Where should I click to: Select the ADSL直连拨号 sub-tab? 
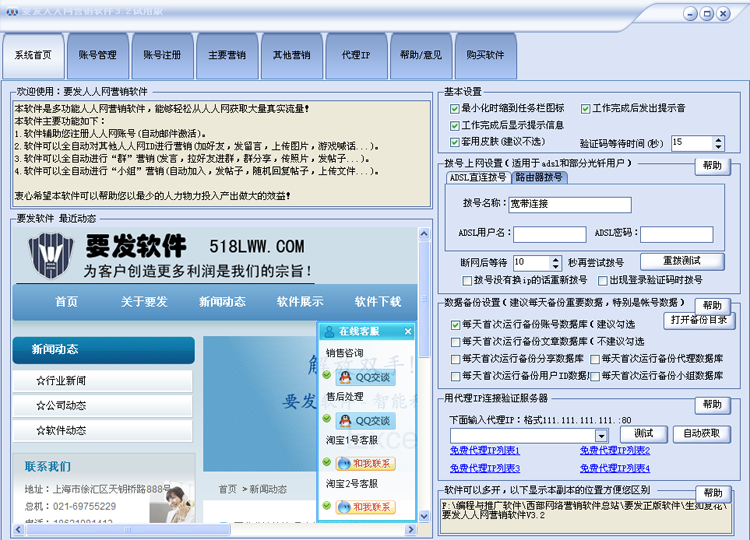(x=478, y=177)
